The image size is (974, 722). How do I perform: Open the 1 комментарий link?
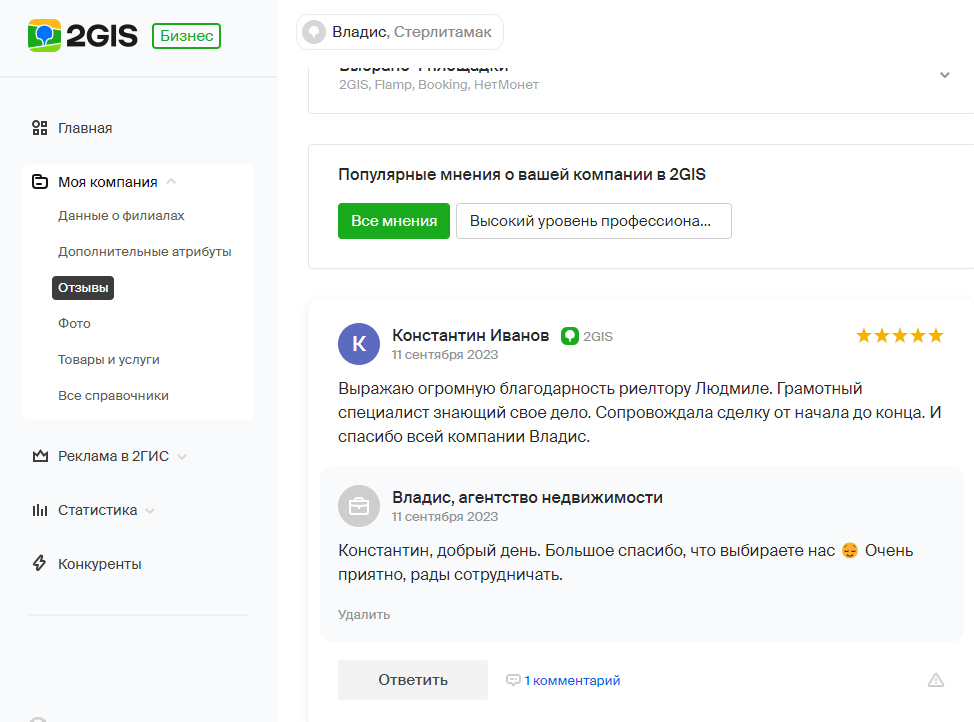[x=571, y=680]
